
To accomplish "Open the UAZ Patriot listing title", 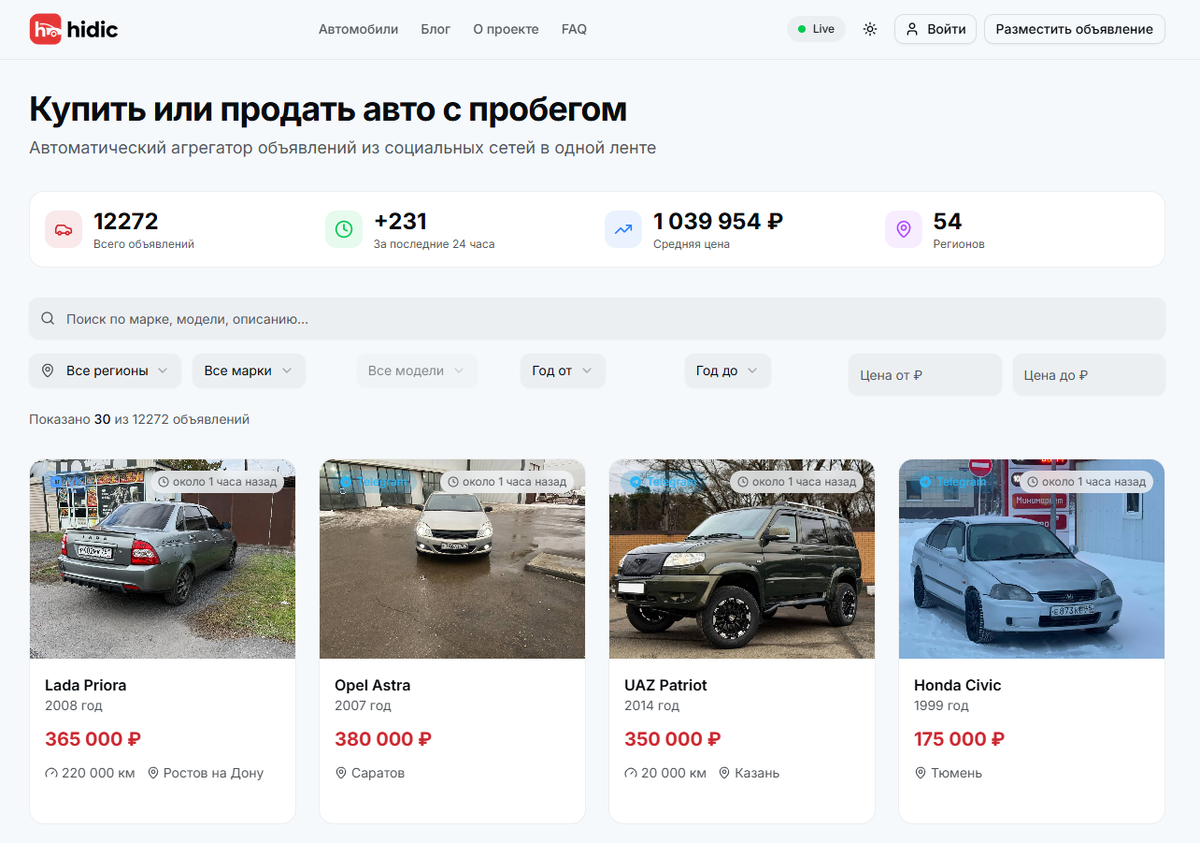I will point(666,685).
